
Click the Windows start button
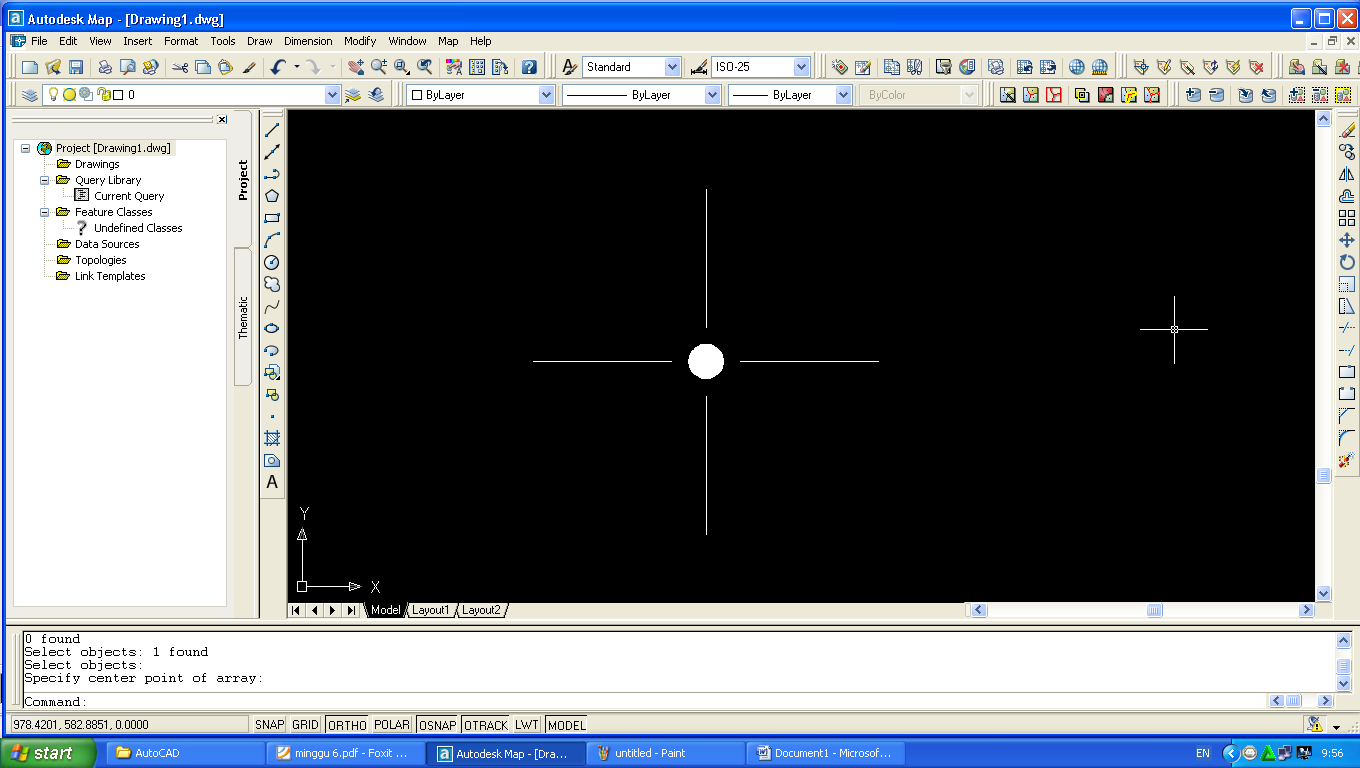point(48,753)
